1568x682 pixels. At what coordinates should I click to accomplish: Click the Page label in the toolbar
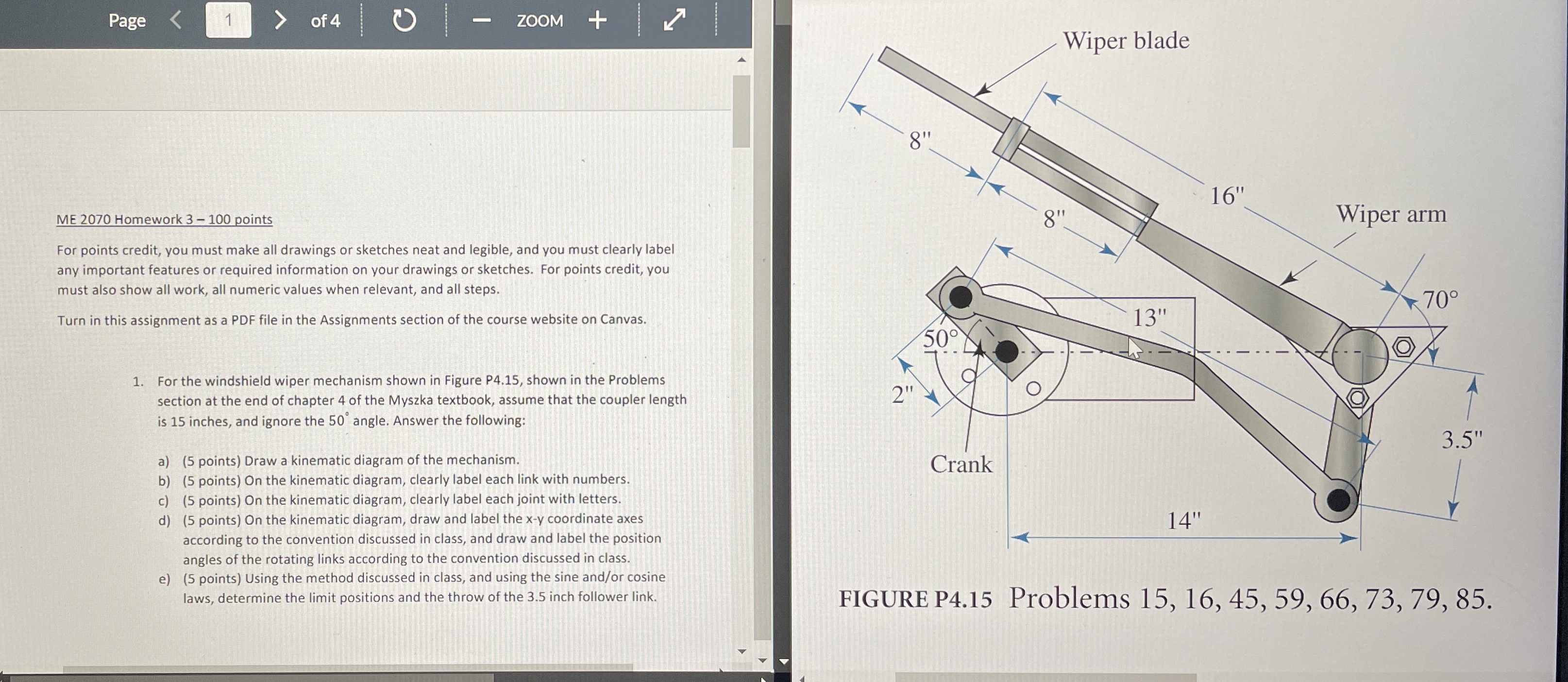pos(128,21)
